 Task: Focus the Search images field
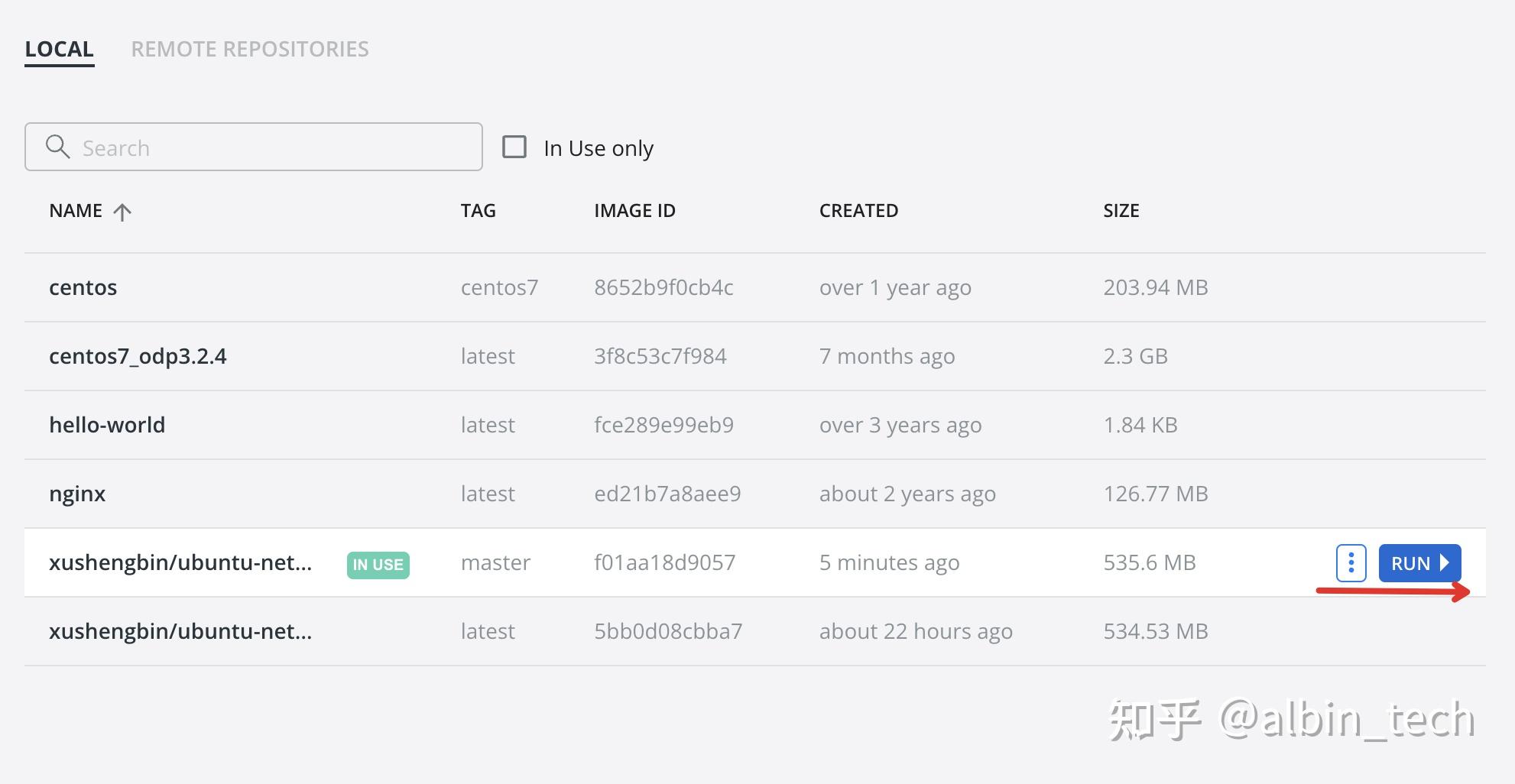(x=254, y=147)
